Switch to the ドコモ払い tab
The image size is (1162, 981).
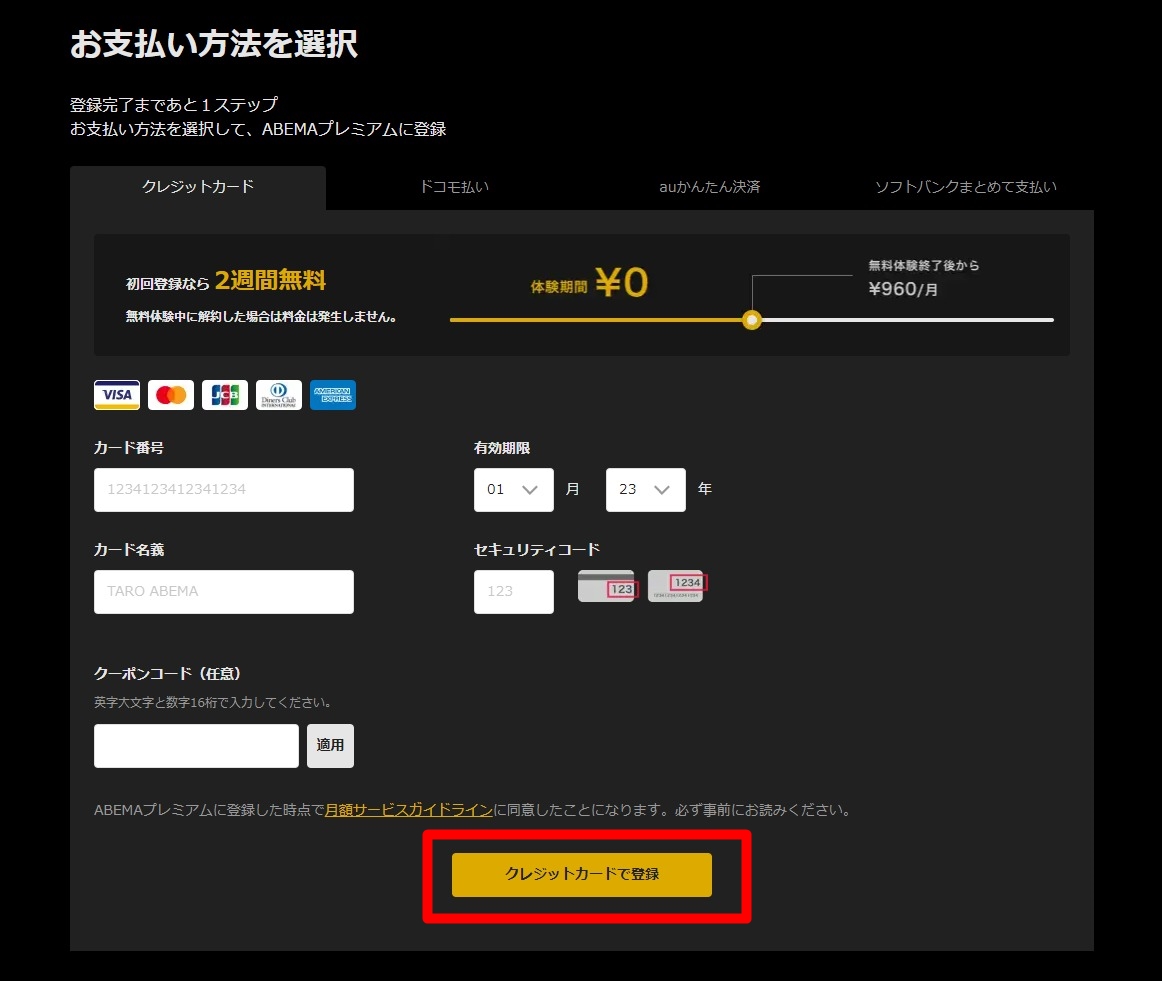click(454, 187)
